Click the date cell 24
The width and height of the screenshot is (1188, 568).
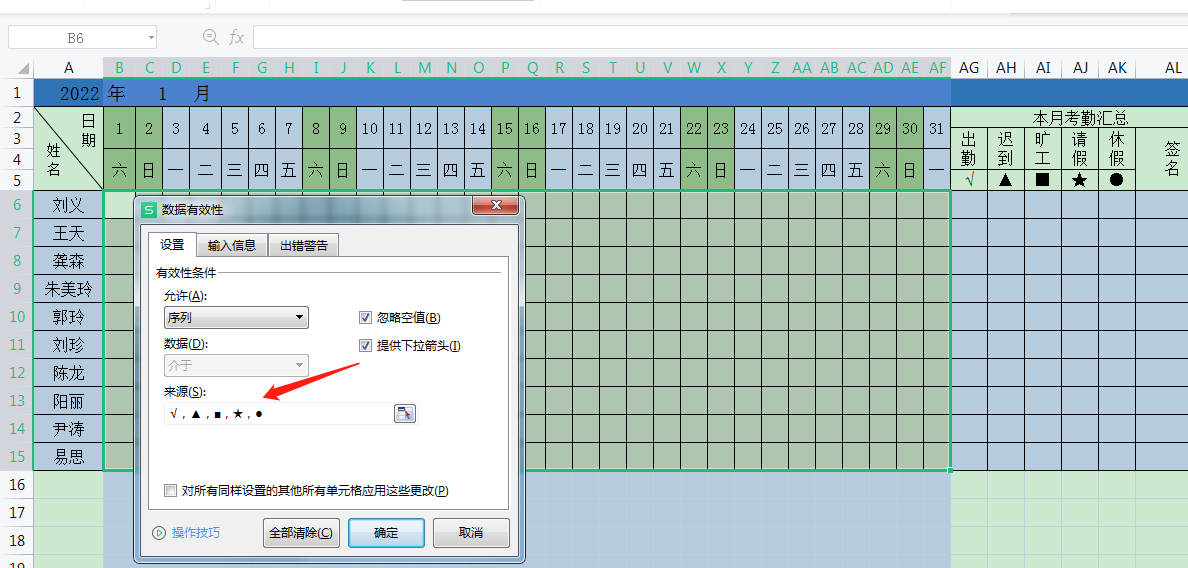pos(748,128)
